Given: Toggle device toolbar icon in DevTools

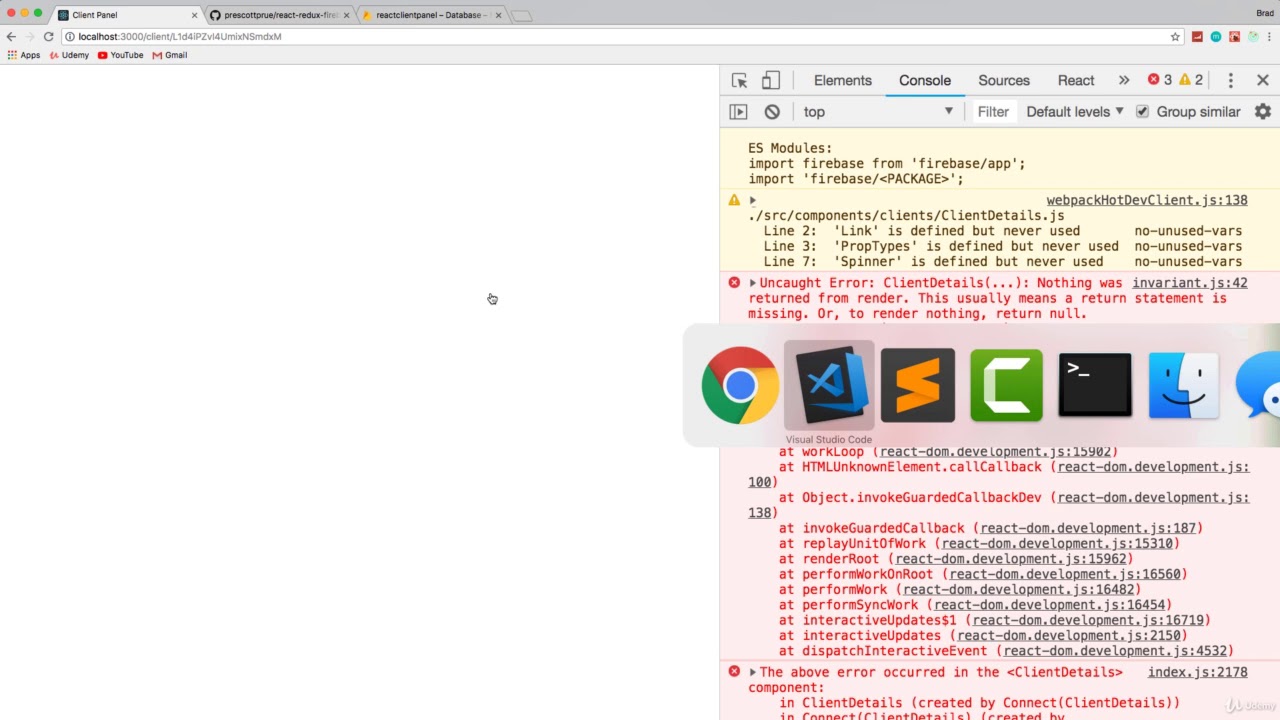Looking at the screenshot, I should [x=771, y=80].
